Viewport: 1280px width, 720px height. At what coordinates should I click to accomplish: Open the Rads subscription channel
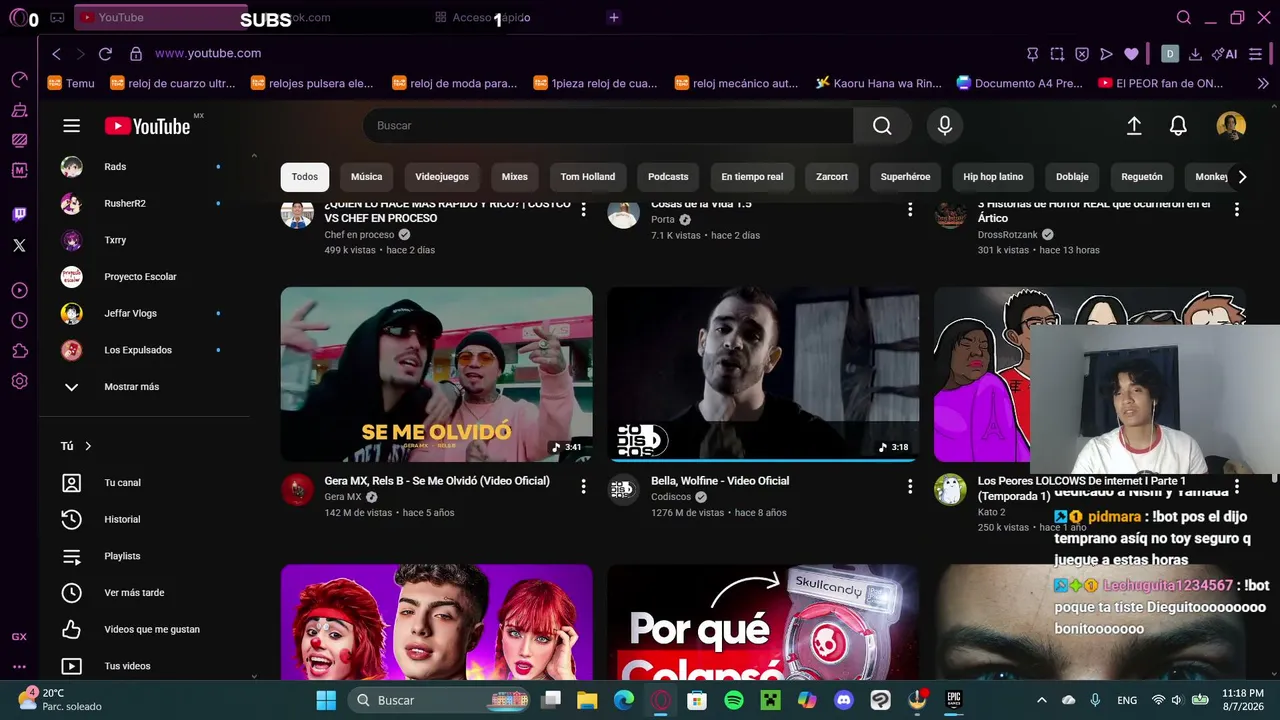143,167
